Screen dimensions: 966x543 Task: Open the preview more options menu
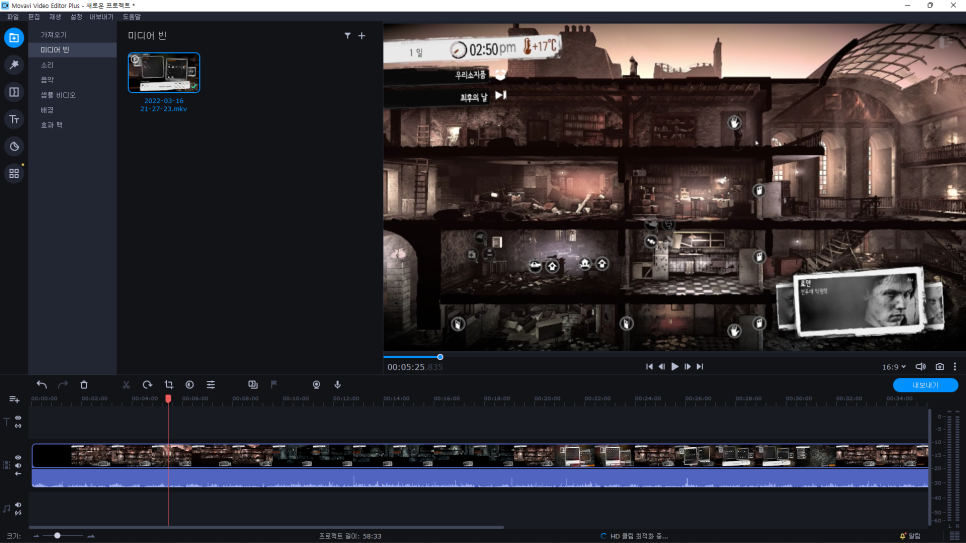point(955,367)
